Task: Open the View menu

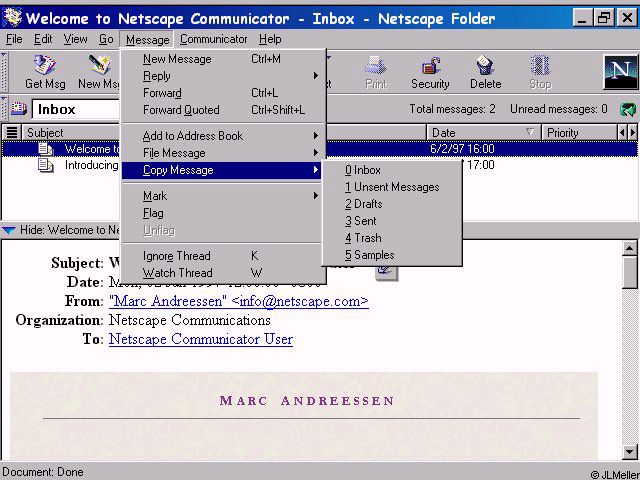Action: [75, 39]
